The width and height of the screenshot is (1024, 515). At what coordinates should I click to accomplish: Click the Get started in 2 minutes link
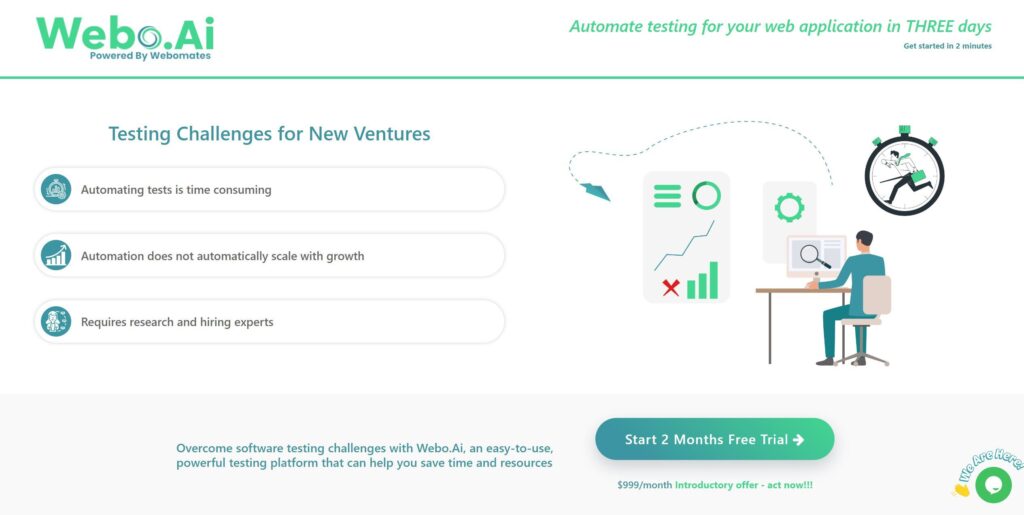pyautogui.click(x=947, y=46)
